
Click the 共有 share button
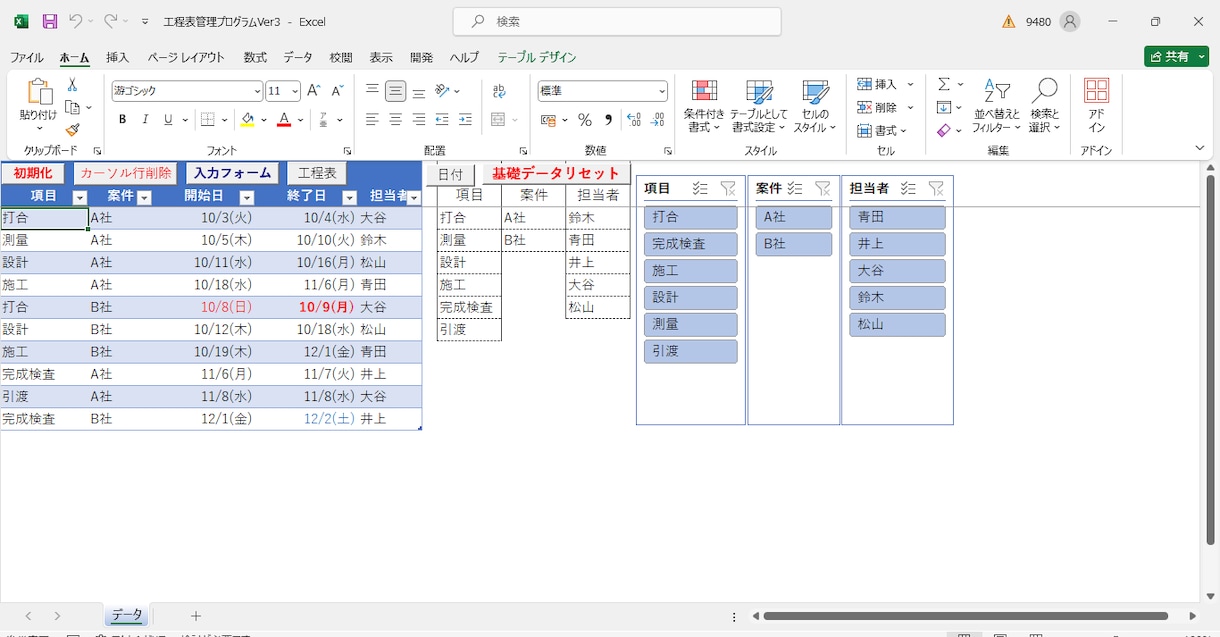pyautogui.click(x=1176, y=57)
